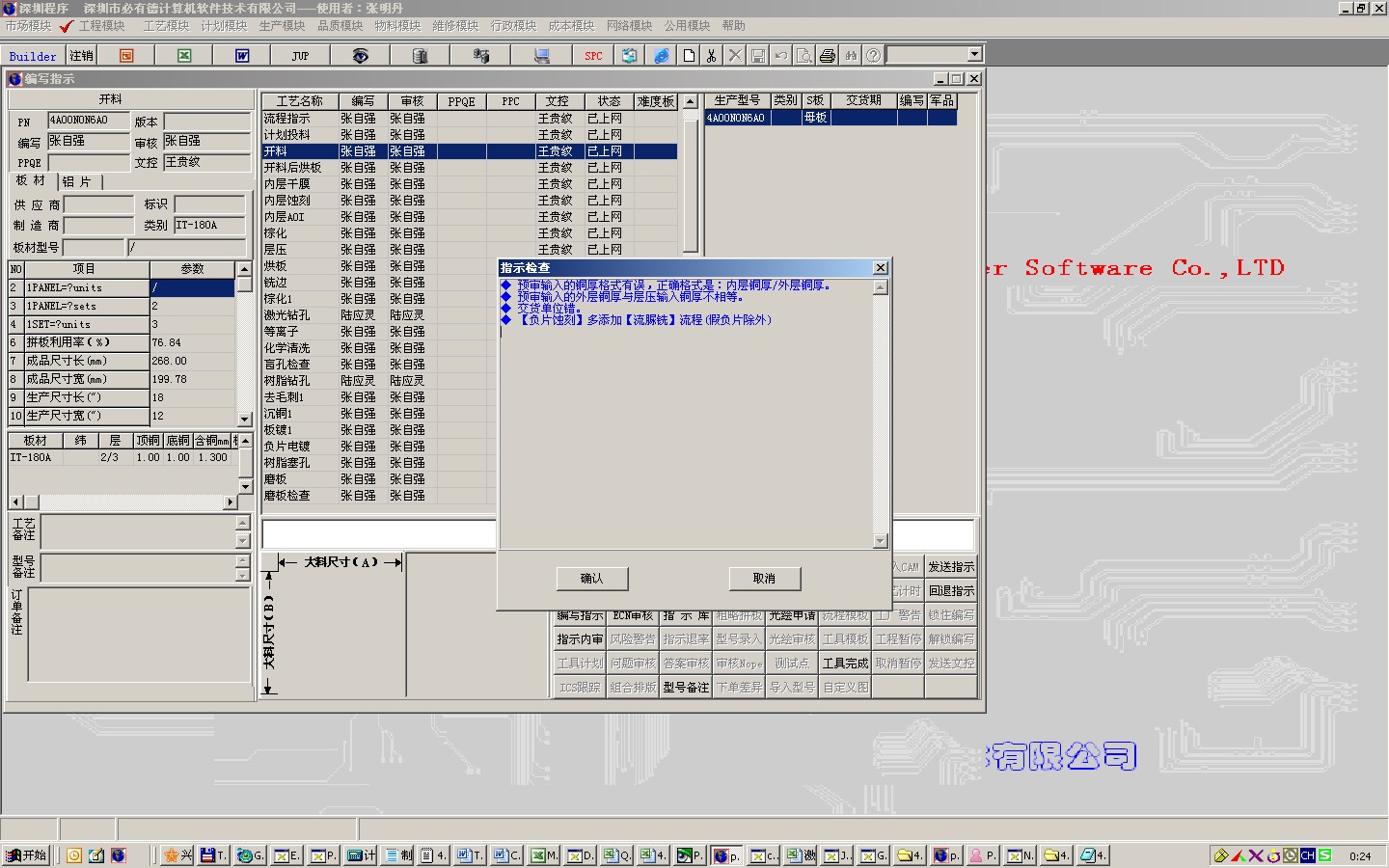Viewport: 1389px width, 868px height.
Task: Click the binoculars Find icon
Action: click(851, 56)
